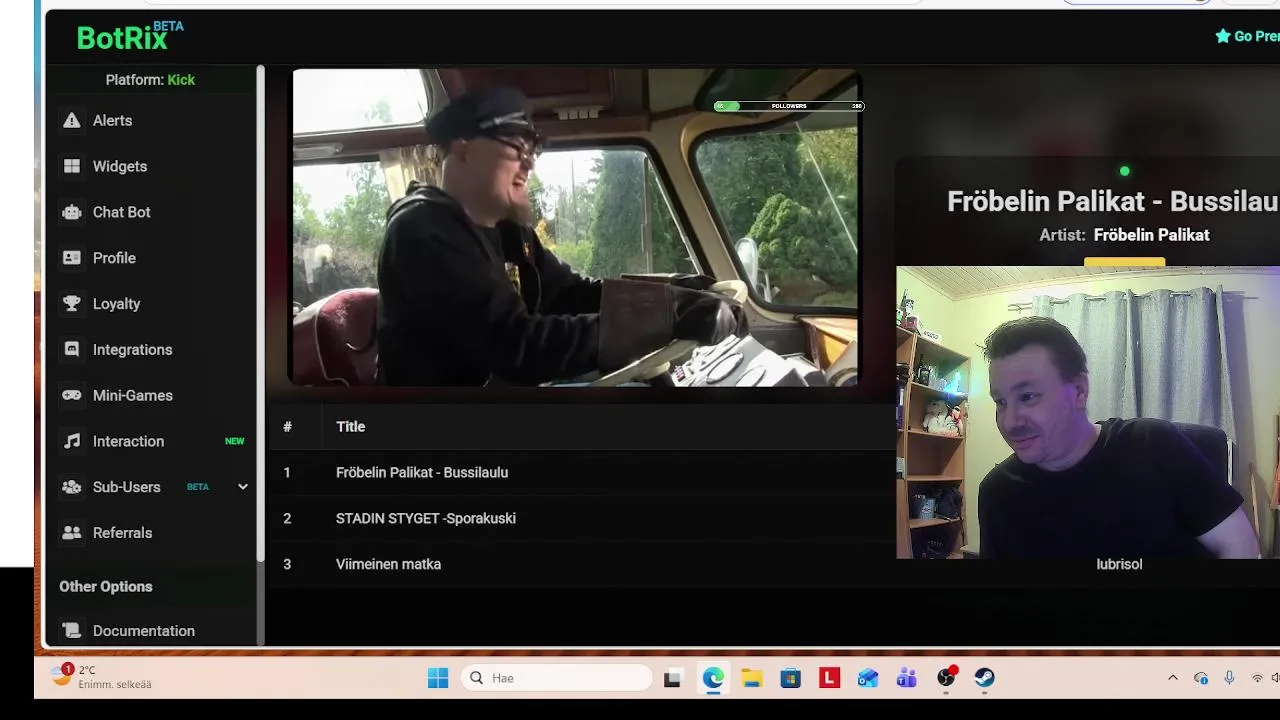Open Microsoft Teams from the taskbar

point(907,678)
